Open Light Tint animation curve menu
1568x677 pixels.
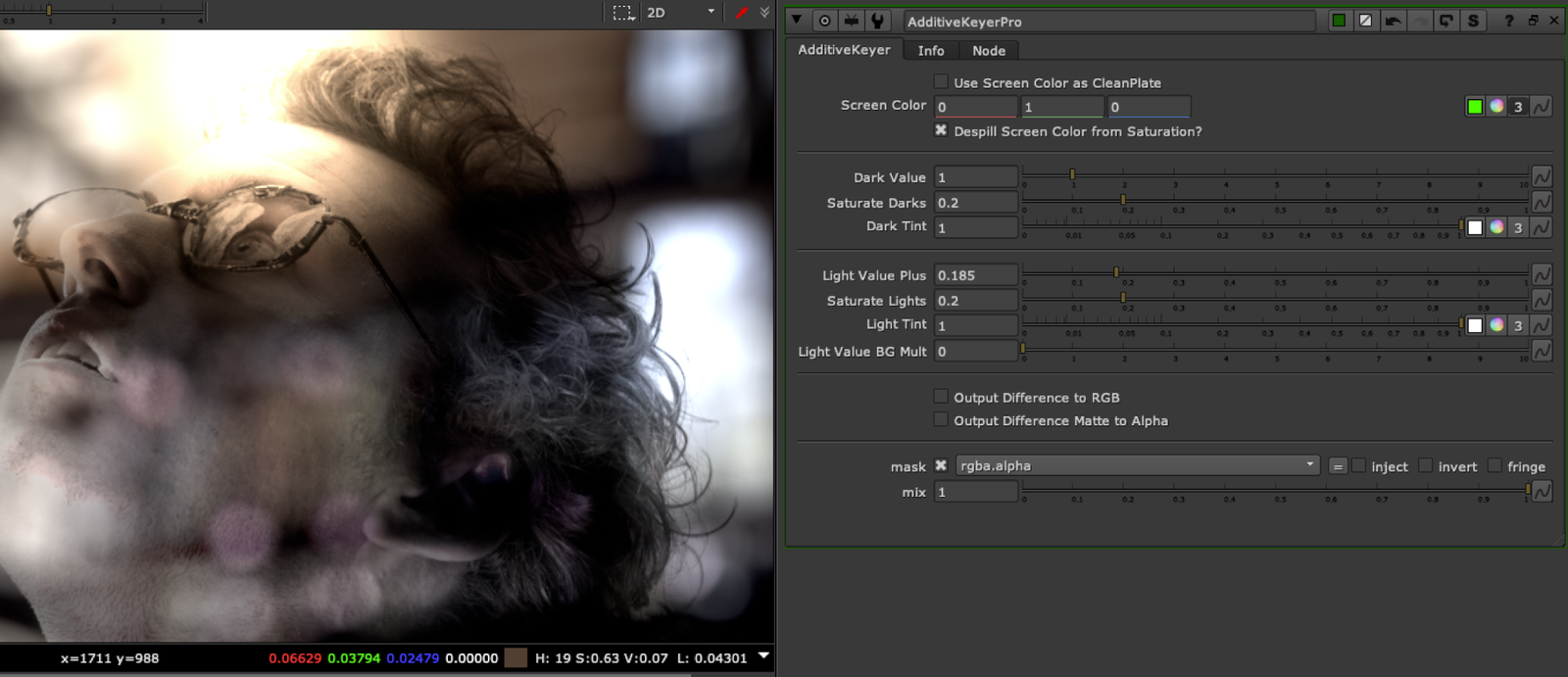pyautogui.click(x=1542, y=325)
